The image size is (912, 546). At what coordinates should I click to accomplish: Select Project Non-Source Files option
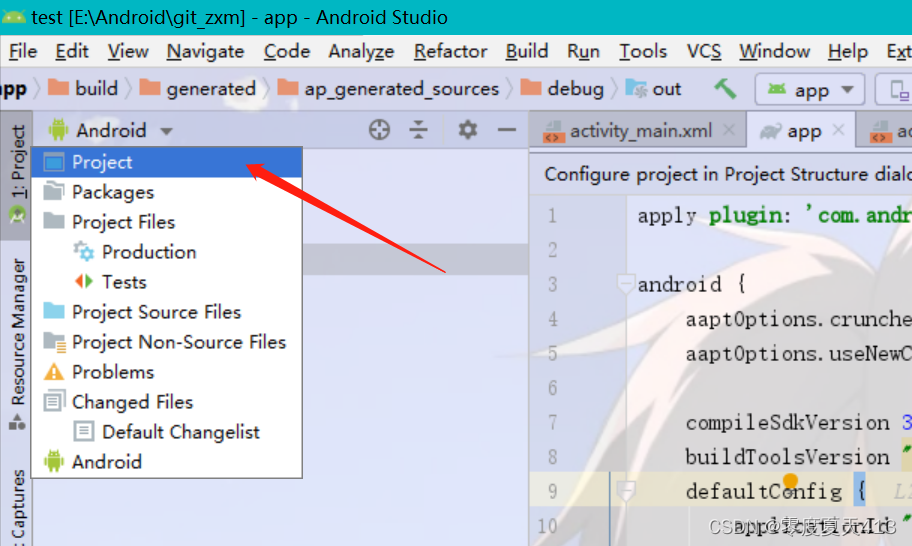(x=167, y=342)
